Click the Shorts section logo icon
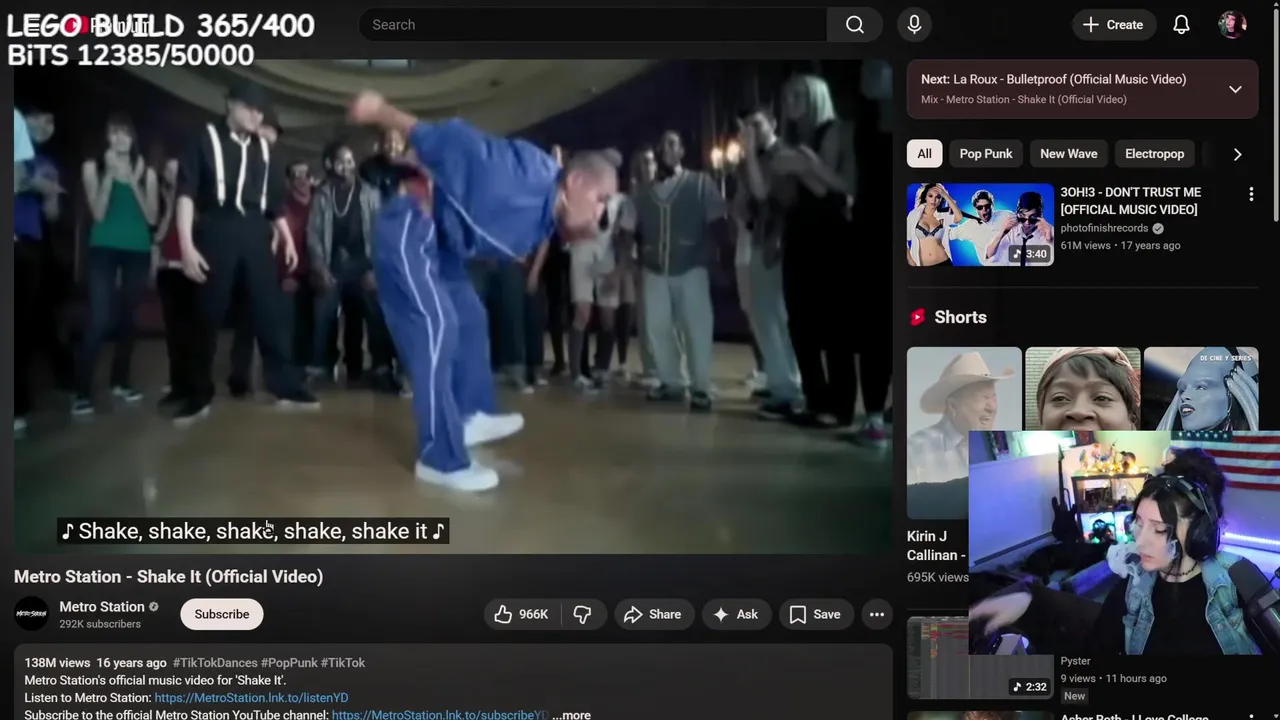1280x720 pixels. point(917,317)
